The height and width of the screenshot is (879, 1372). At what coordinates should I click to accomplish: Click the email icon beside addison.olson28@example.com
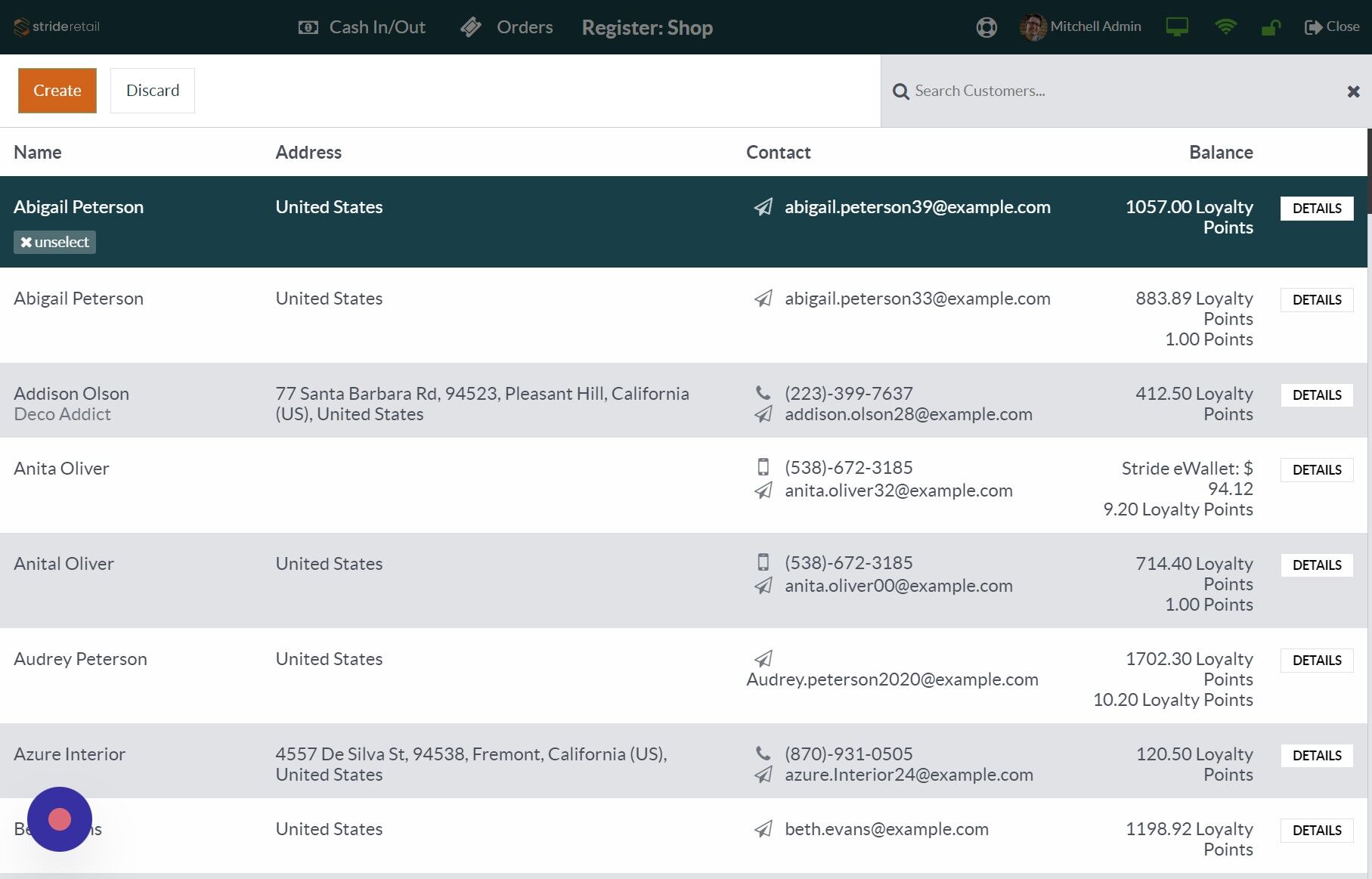763,414
